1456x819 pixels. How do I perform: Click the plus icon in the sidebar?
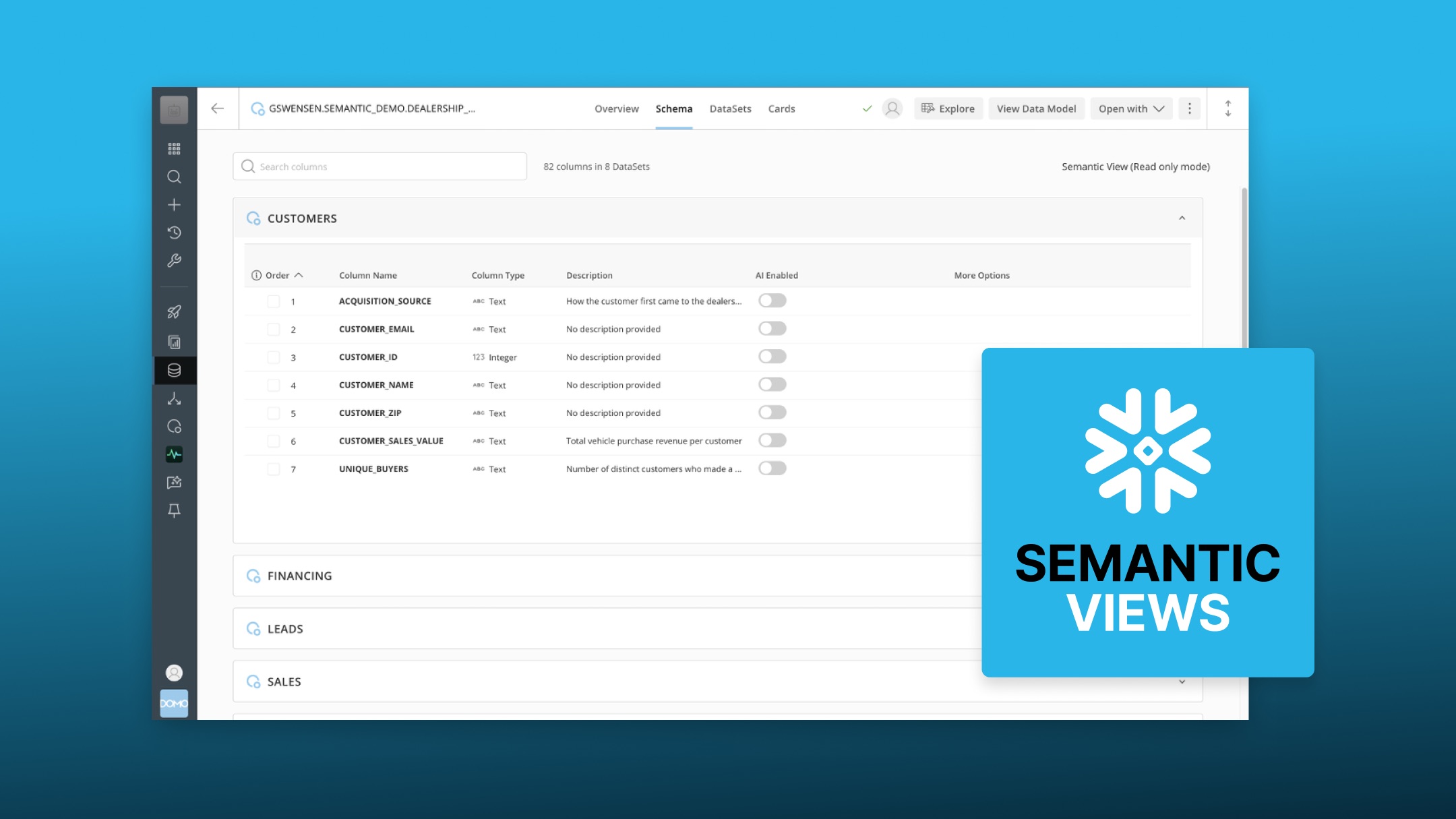[174, 204]
